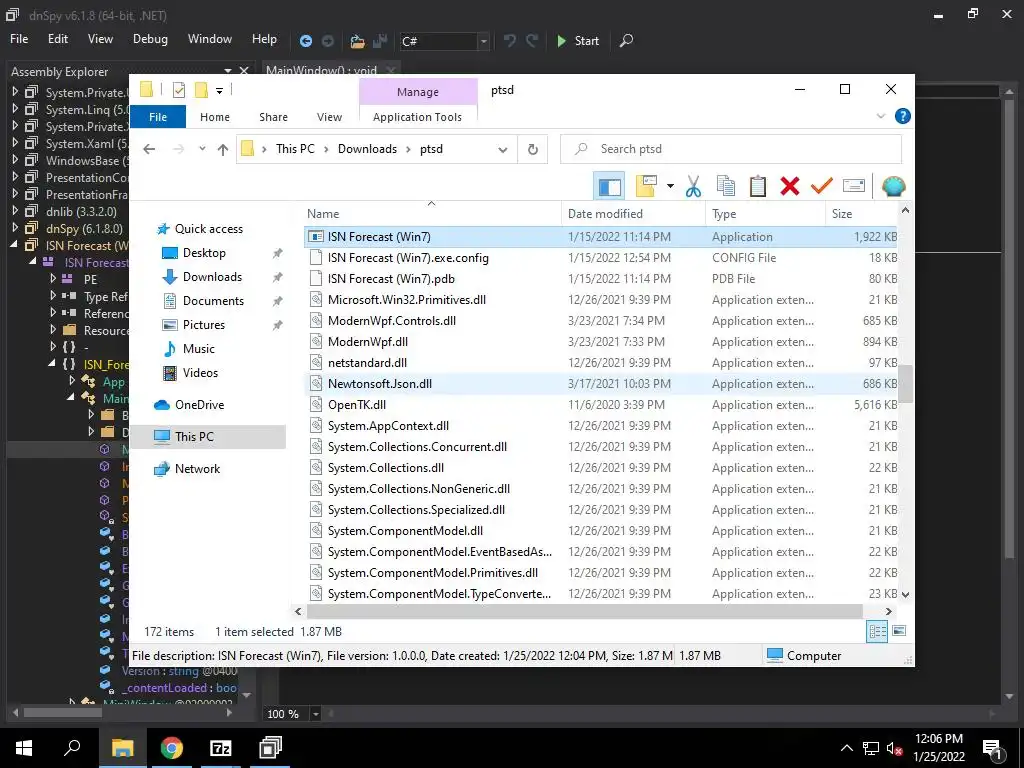The image size is (1024, 768).
Task: Click the dnSpy taskbar icon
Action: [x=270, y=748]
